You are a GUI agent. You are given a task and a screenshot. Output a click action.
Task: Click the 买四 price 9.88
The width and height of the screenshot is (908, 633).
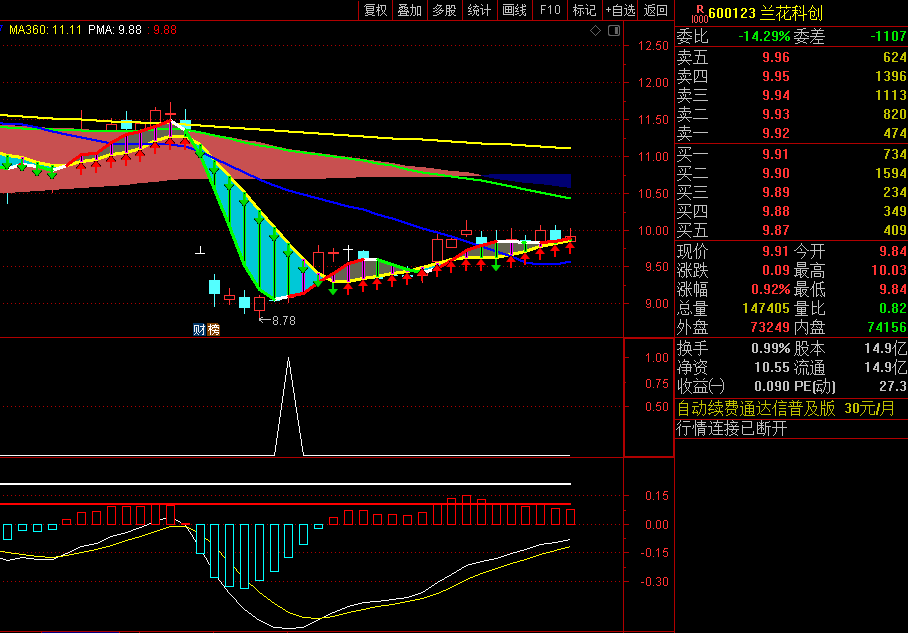pos(775,211)
